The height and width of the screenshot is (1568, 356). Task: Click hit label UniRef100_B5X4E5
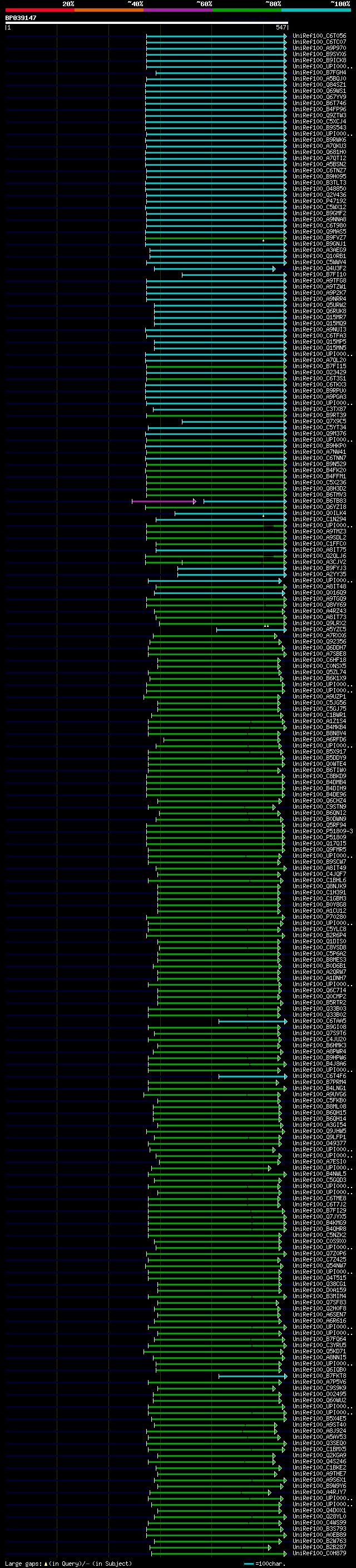point(319,1418)
